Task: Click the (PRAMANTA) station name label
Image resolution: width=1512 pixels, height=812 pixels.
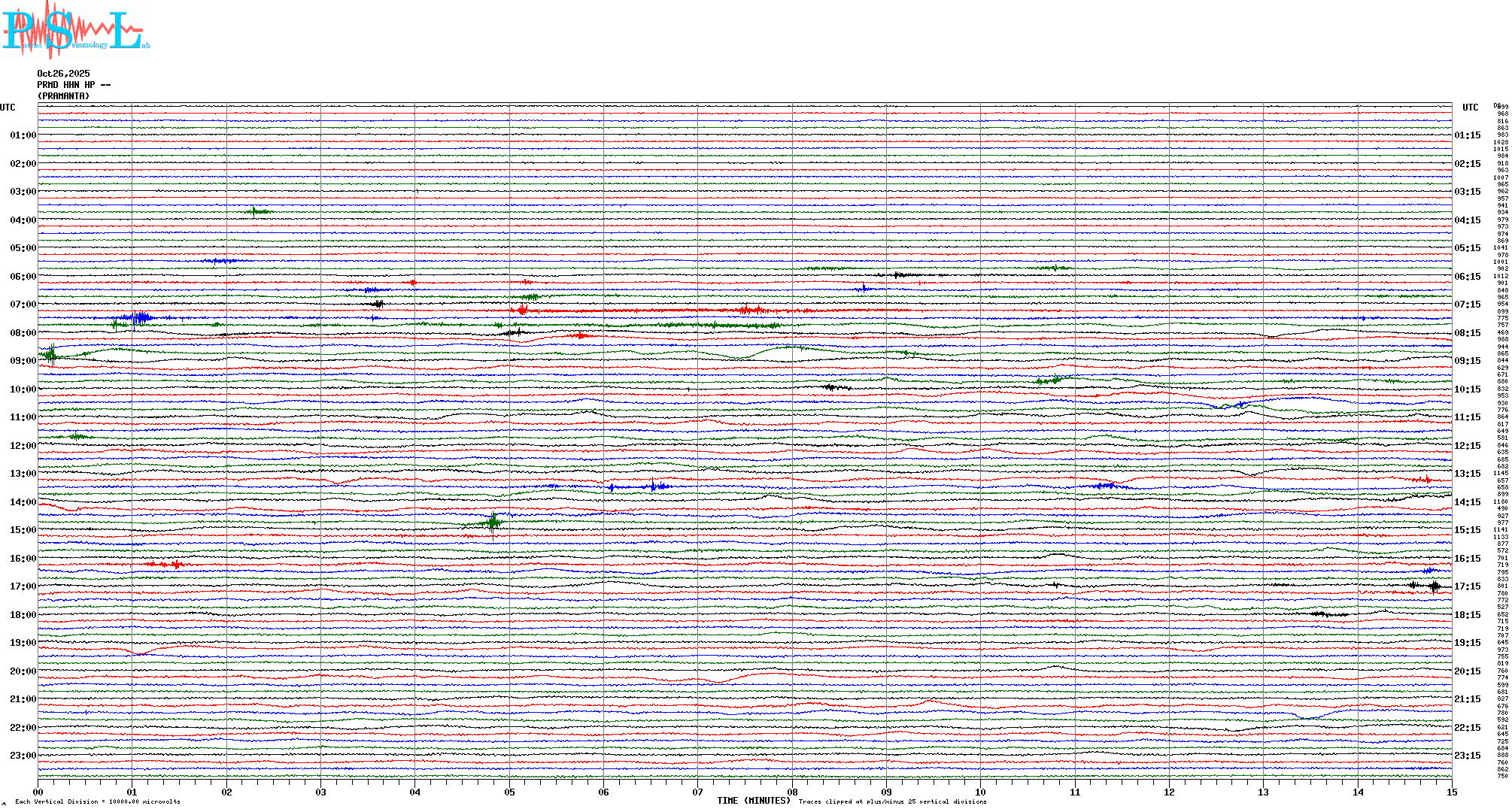Action: [63, 96]
